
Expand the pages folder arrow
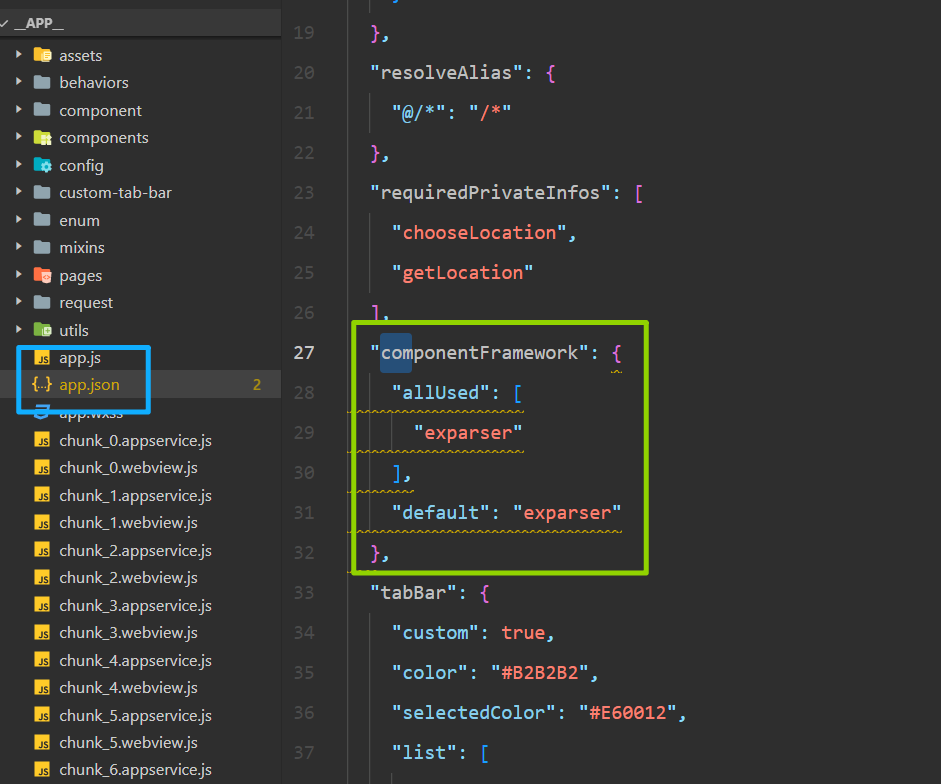(19, 275)
